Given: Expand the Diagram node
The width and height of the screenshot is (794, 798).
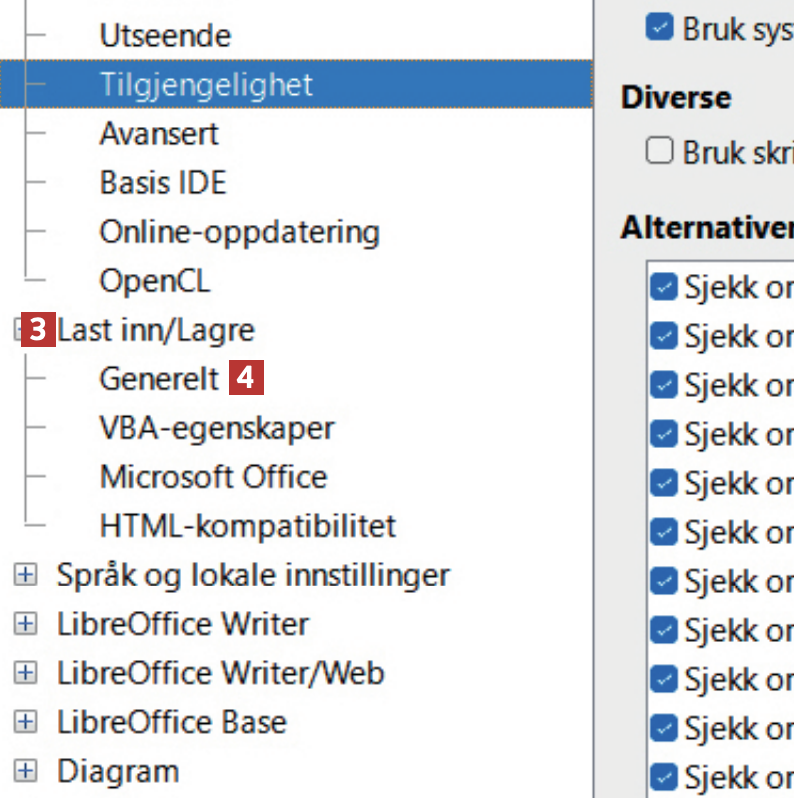Looking at the screenshot, I should point(25,771).
